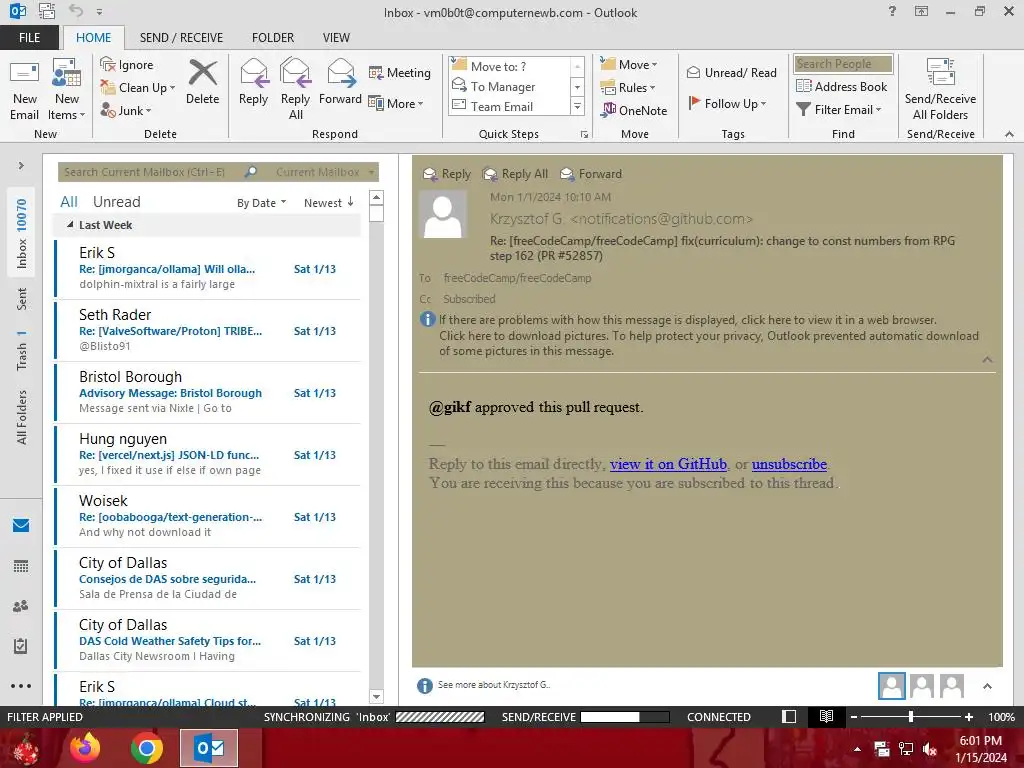Delete the selected message
This screenshot has width=1024, height=768.
coord(202,82)
